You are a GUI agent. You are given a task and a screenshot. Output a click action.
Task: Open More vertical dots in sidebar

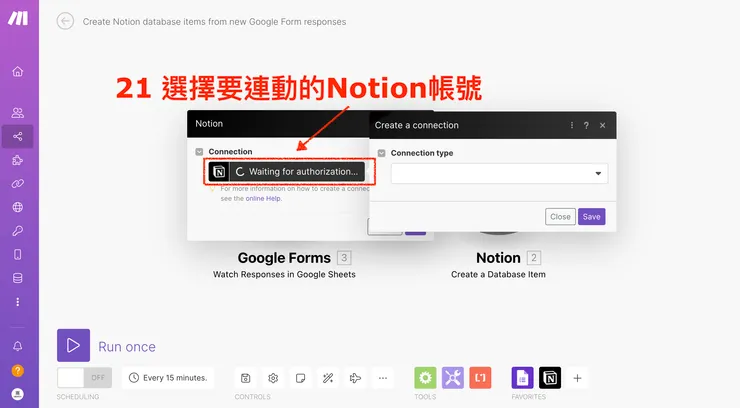pyautogui.click(x=17, y=302)
